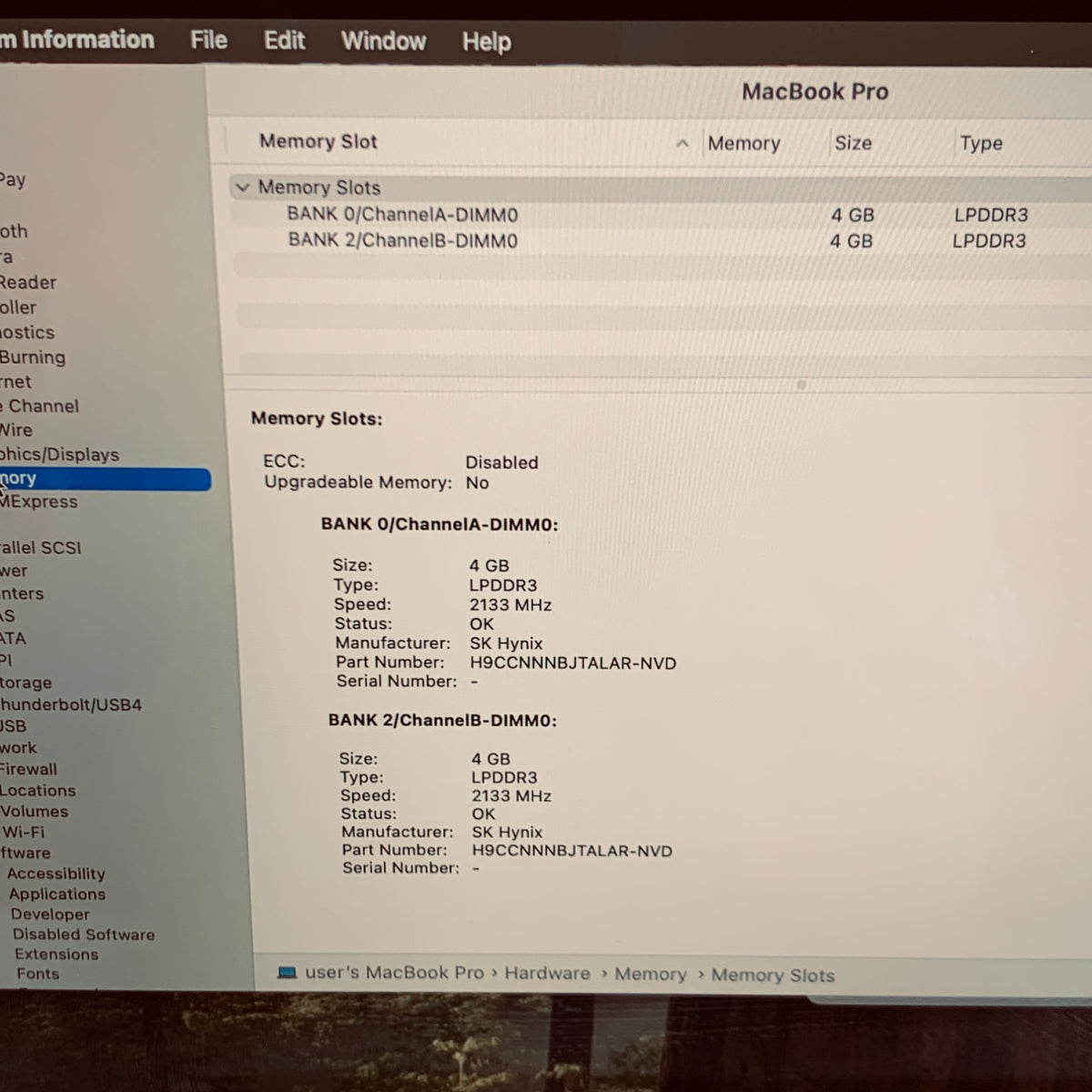
Task: Click the laptop icon in the path bar
Action: (x=288, y=973)
